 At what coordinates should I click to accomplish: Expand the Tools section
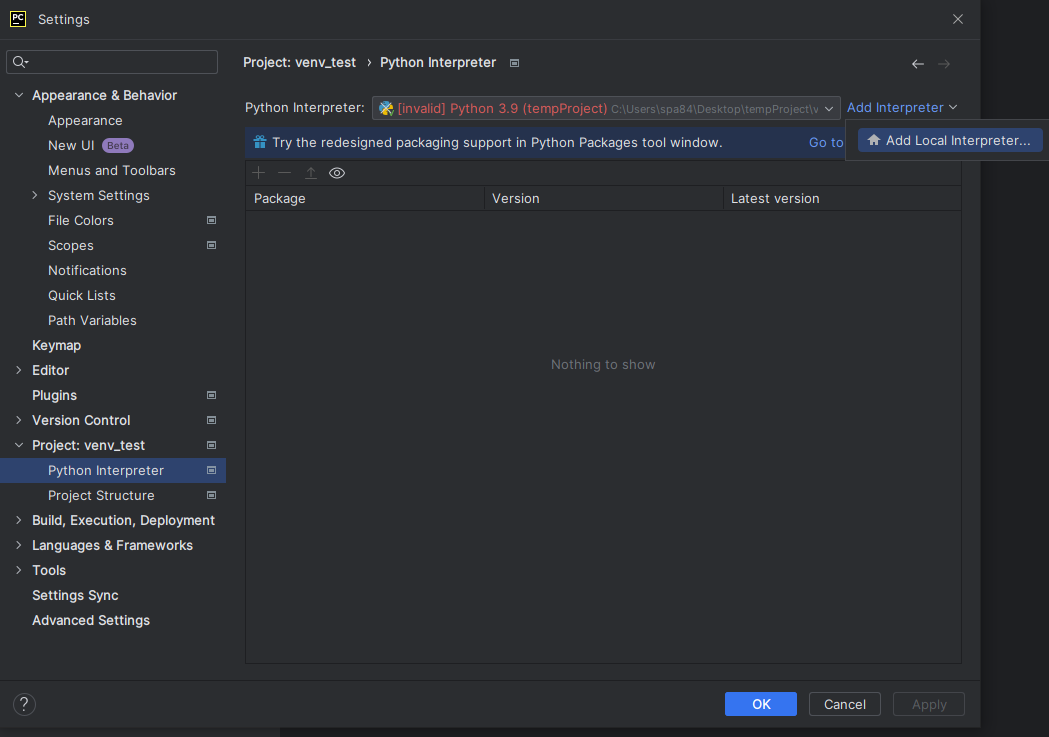tap(19, 570)
